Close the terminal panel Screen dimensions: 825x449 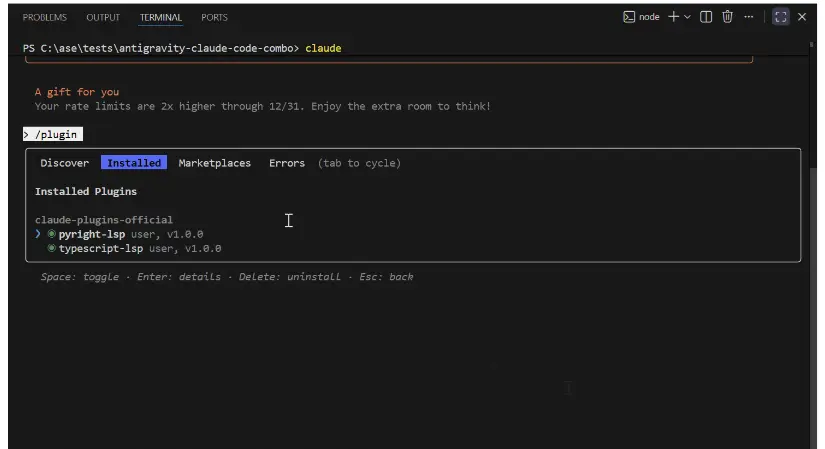[802, 17]
